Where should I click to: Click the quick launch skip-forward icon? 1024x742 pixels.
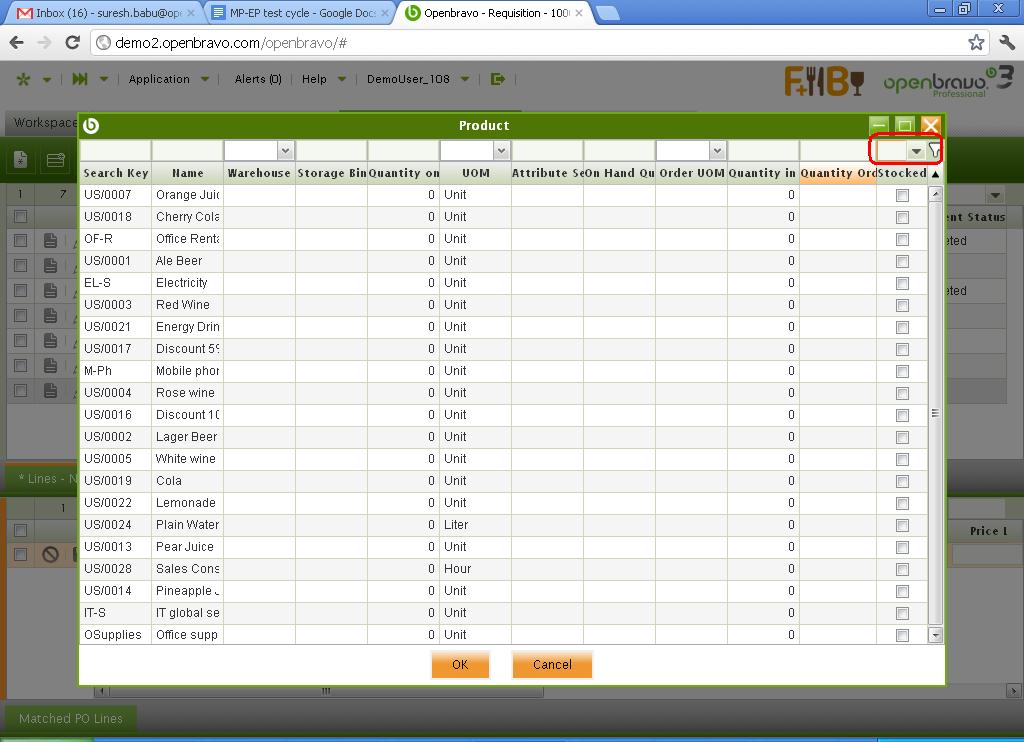(x=80, y=79)
